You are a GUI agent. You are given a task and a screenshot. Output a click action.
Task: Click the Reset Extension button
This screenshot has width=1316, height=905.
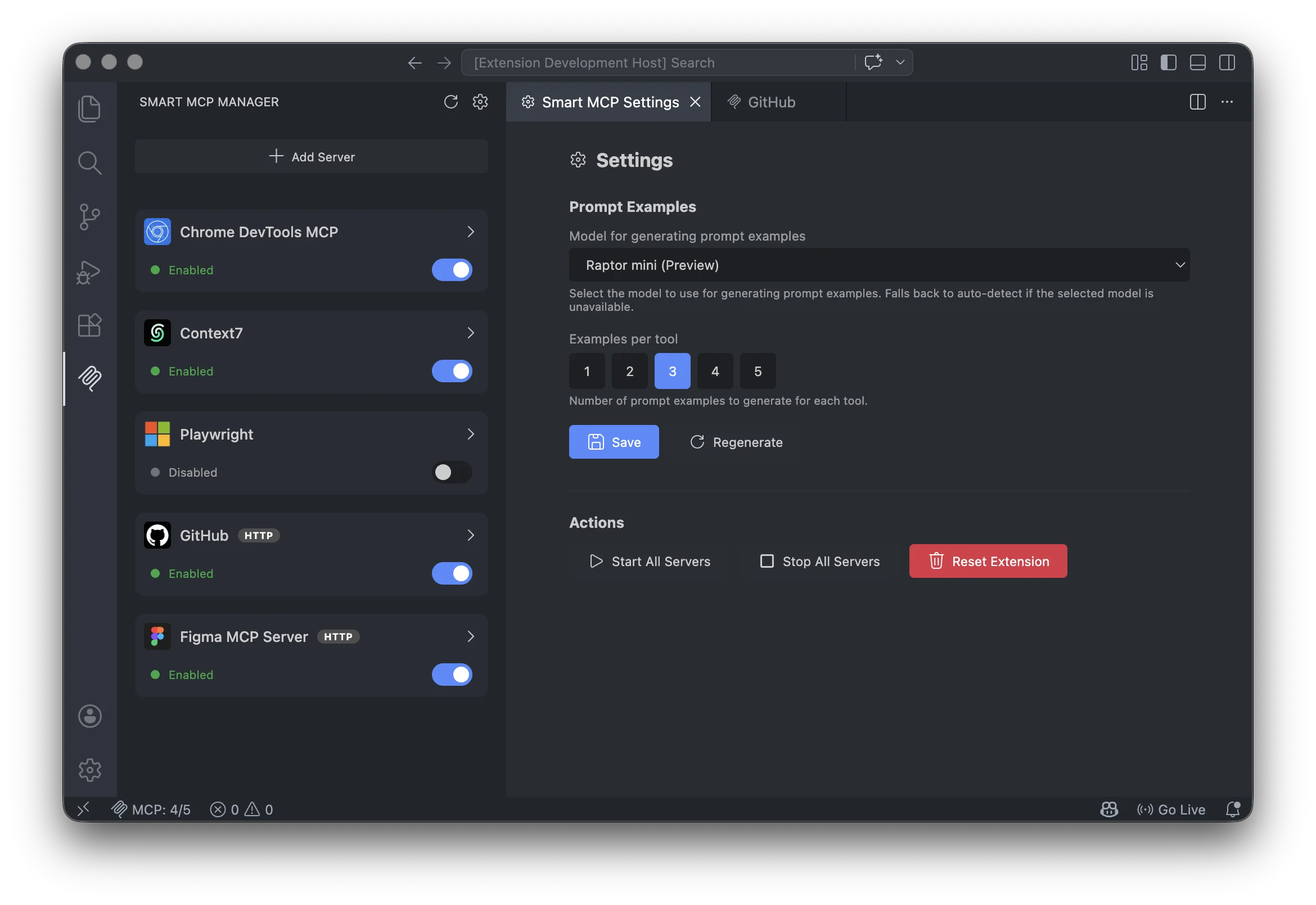(x=988, y=561)
